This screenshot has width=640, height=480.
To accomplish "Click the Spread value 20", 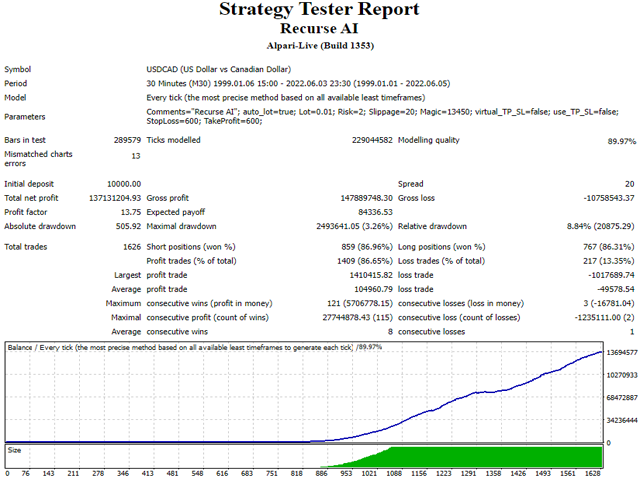I will click(630, 184).
